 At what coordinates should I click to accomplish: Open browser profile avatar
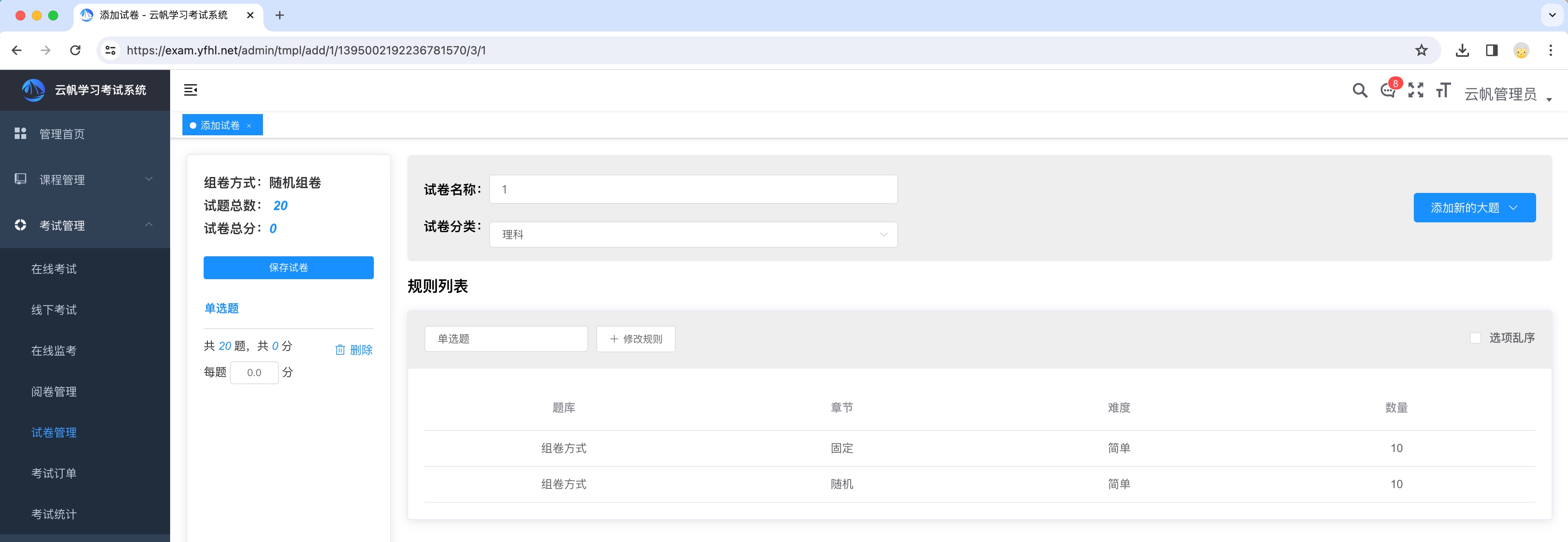tap(1521, 51)
